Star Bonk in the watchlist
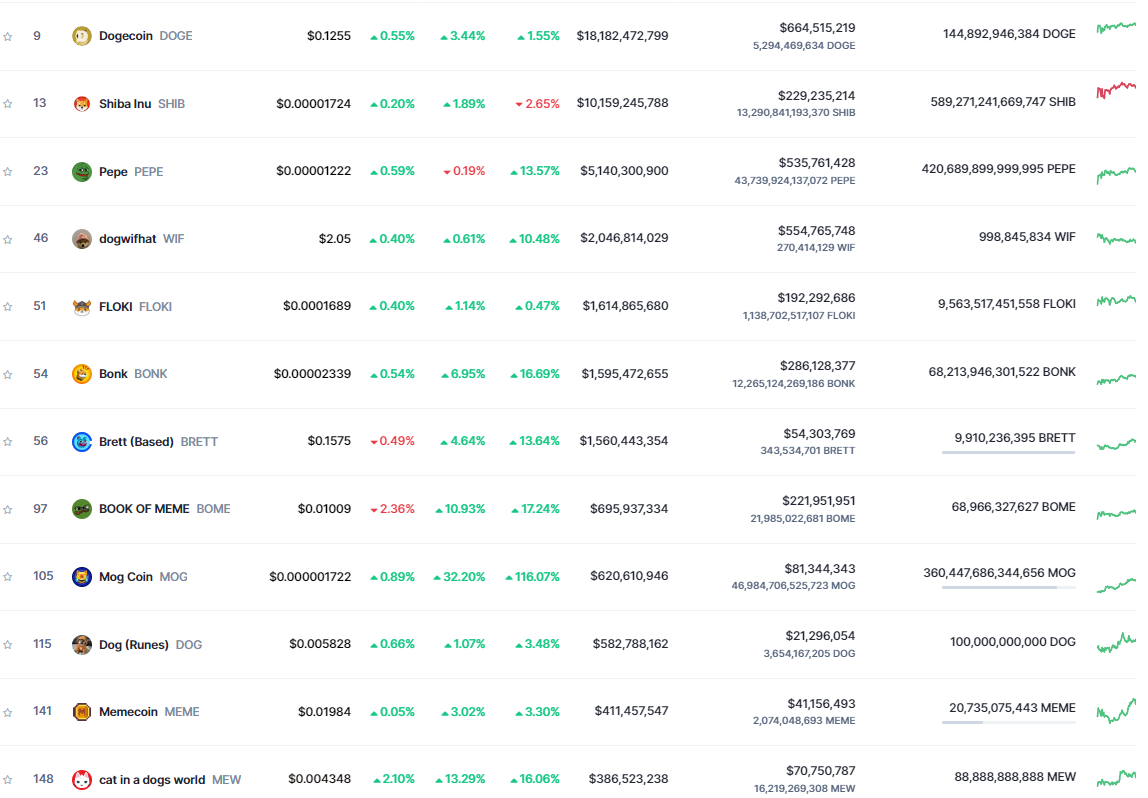1148x798 pixels. pyautogui.click(x=7, y=374)
